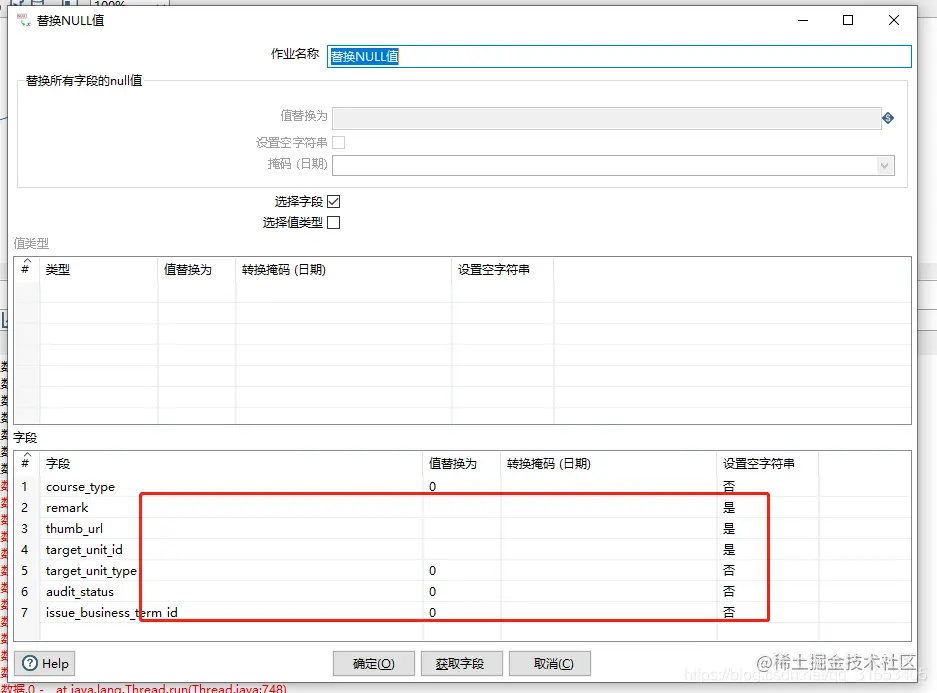This screenshot has height=693, width=937.
Task: Minimize the 替换NULL值 dialog window
Action: tap(803, 20)
